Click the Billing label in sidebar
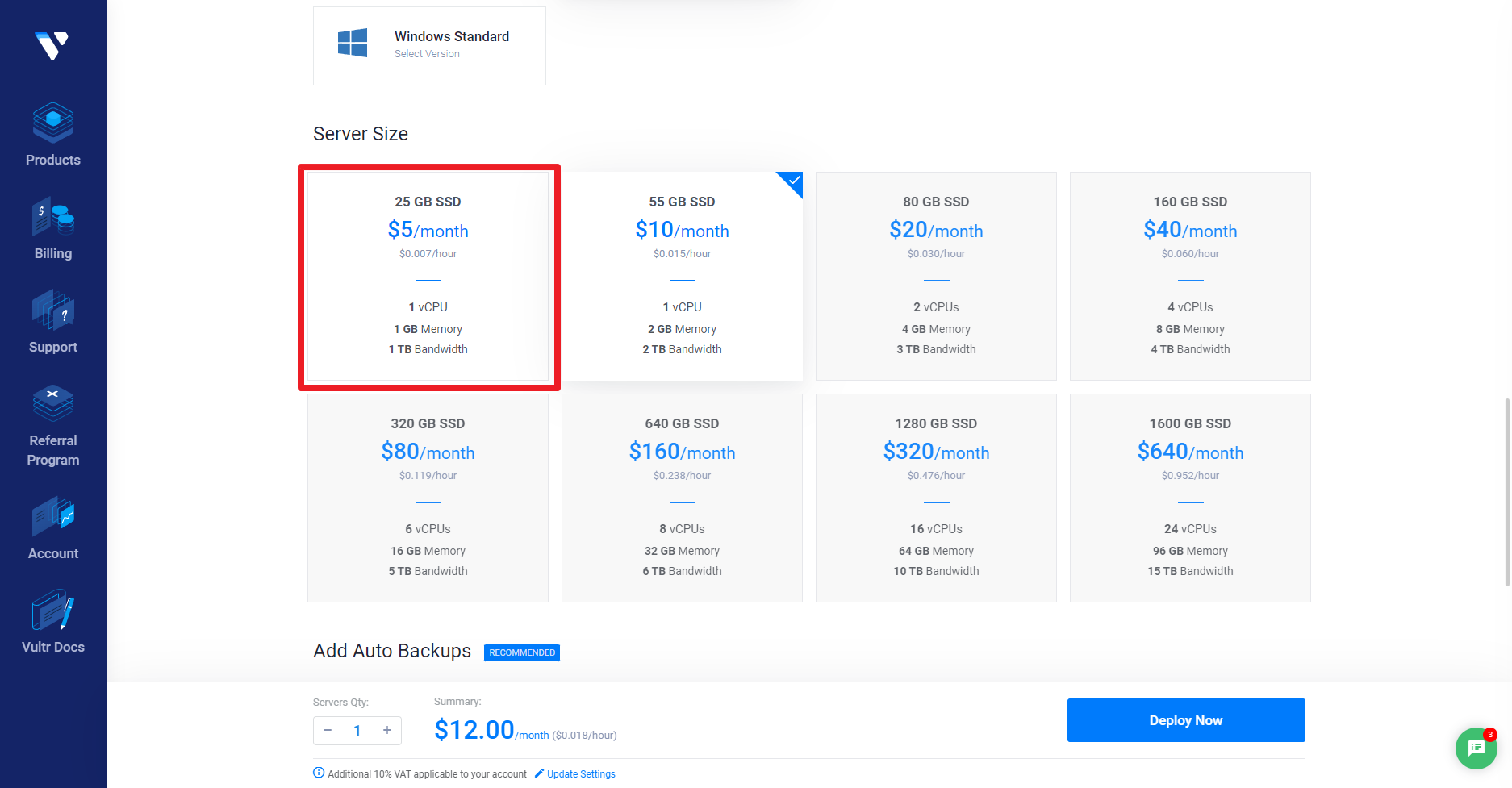1512x788 pixels. (53, 253)
